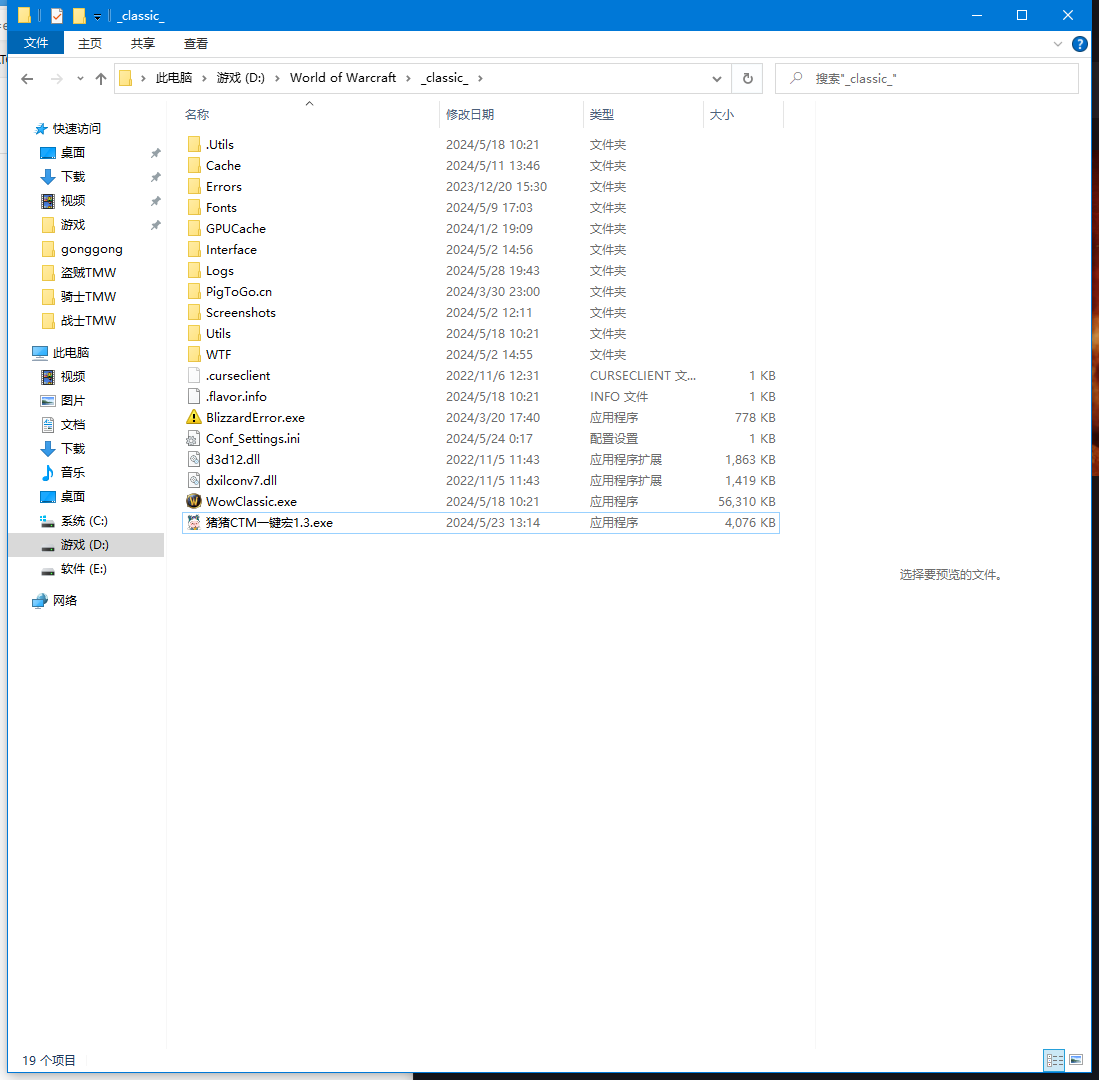1099x1080 pixels.
Task: Open help with the blue question mark icon
Action: [x=1079, y=44]
